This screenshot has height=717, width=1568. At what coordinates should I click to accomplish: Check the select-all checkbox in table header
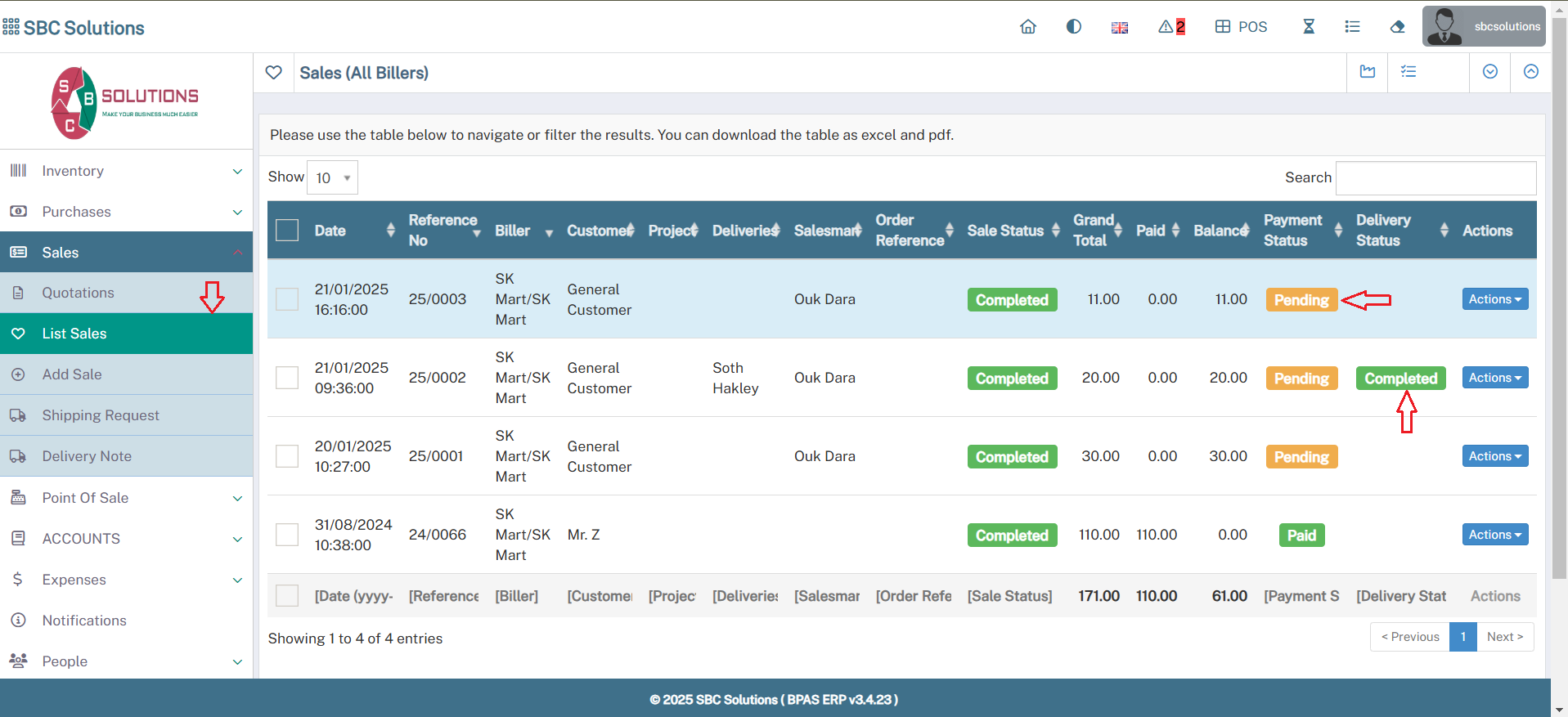pos(287,231)
